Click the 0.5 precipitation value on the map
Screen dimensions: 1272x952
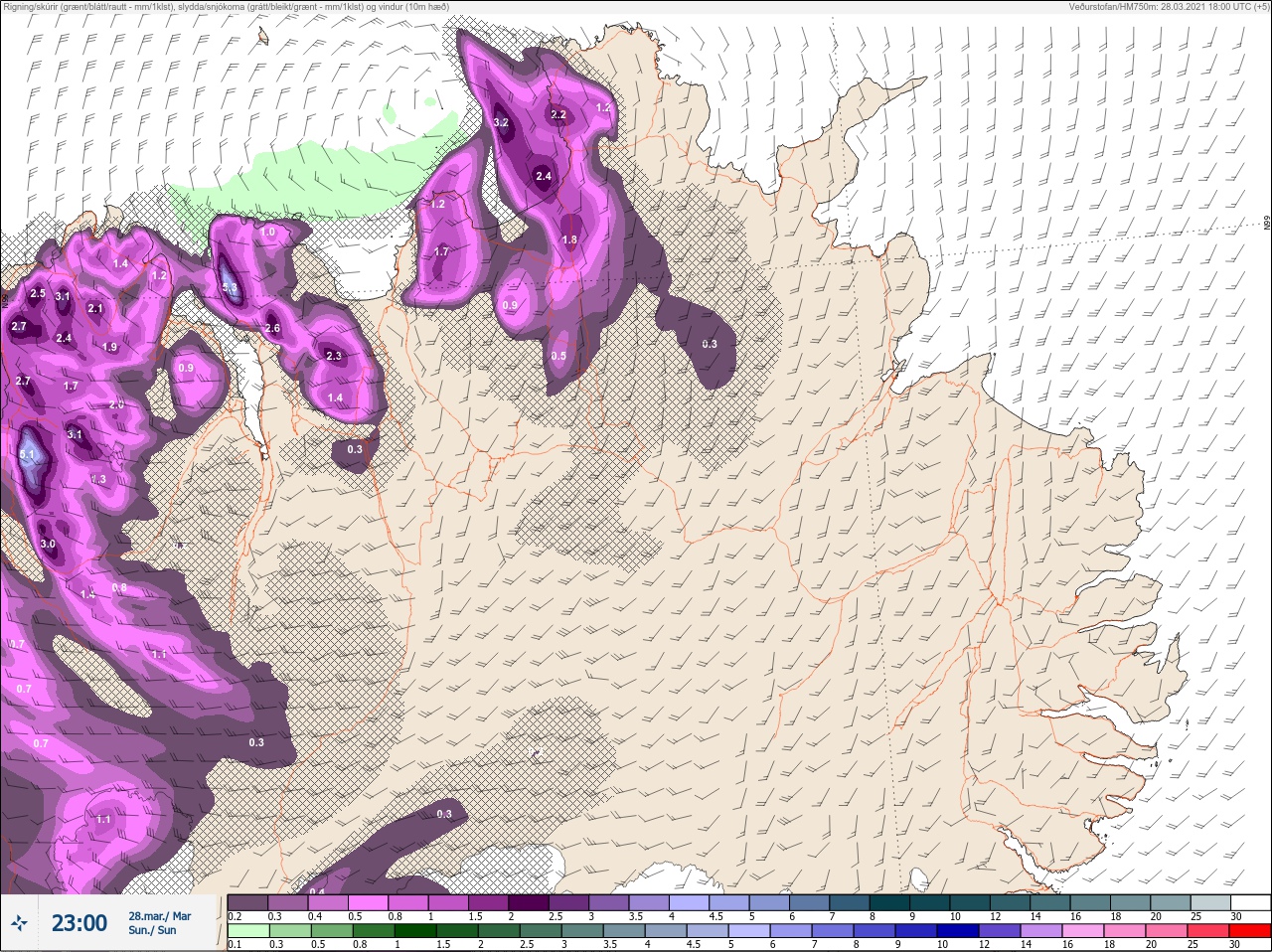point(558,356)
